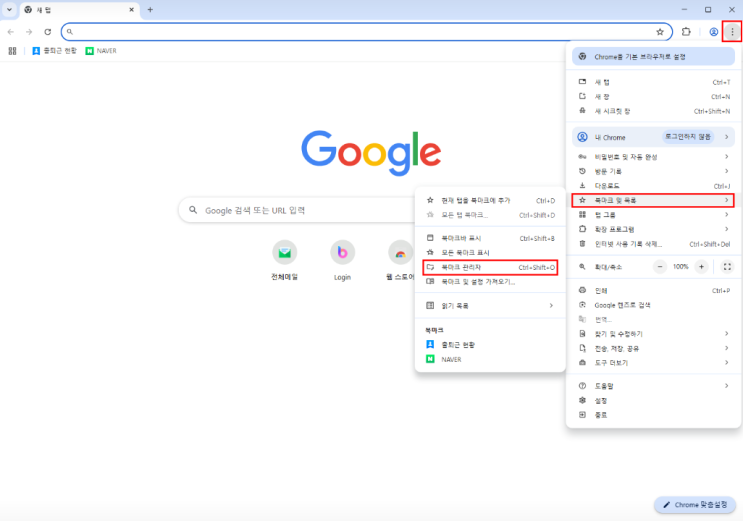Open a new tab with the plus button

150,9
